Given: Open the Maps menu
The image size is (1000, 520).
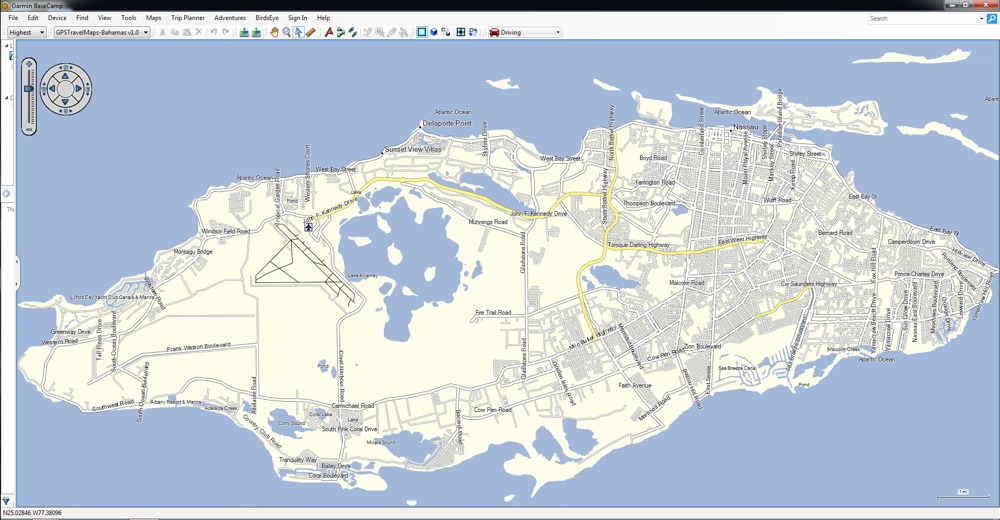Looking at the screenshot, I should (154, 18).
